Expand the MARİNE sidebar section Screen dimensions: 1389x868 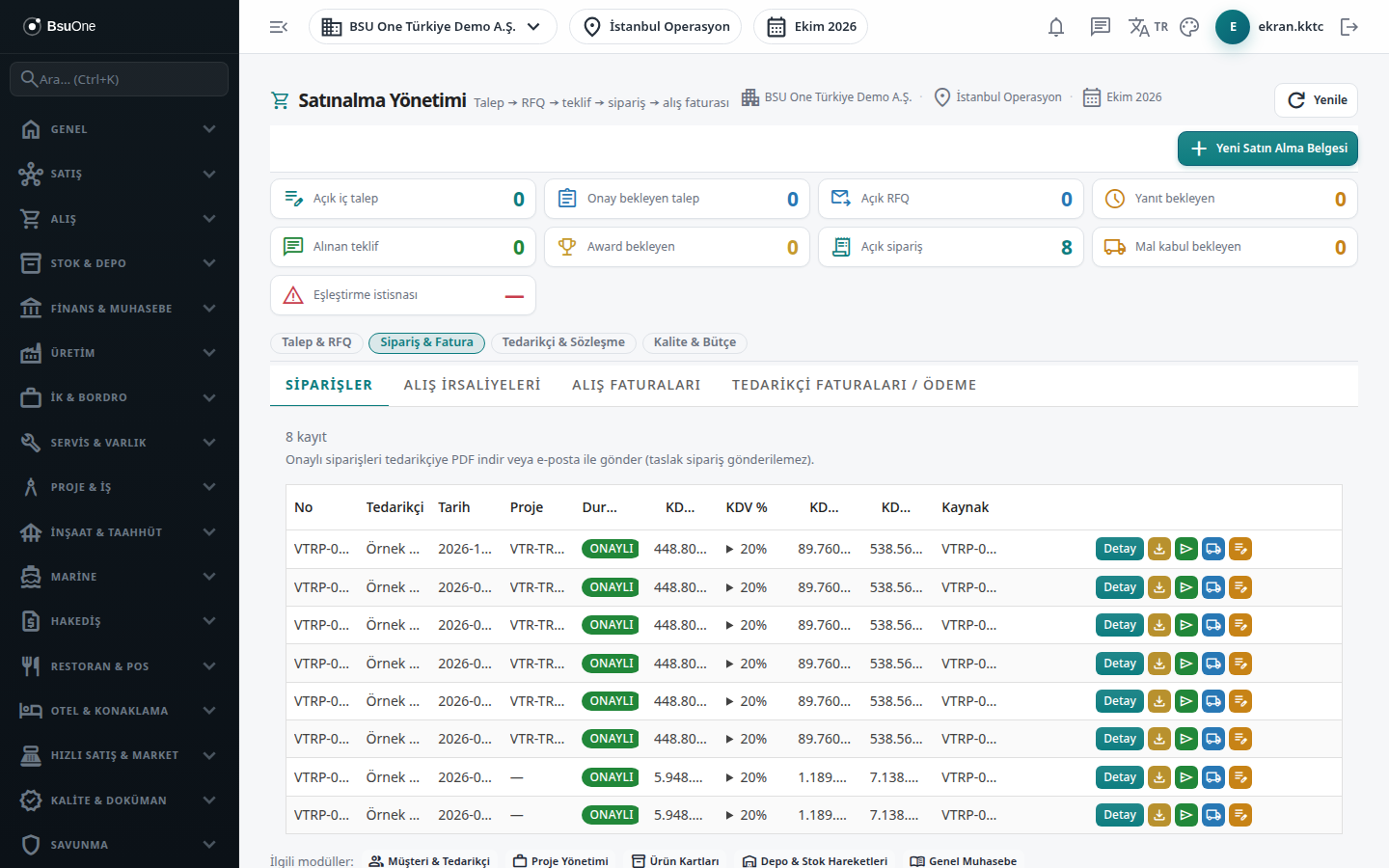pos(120,577)
